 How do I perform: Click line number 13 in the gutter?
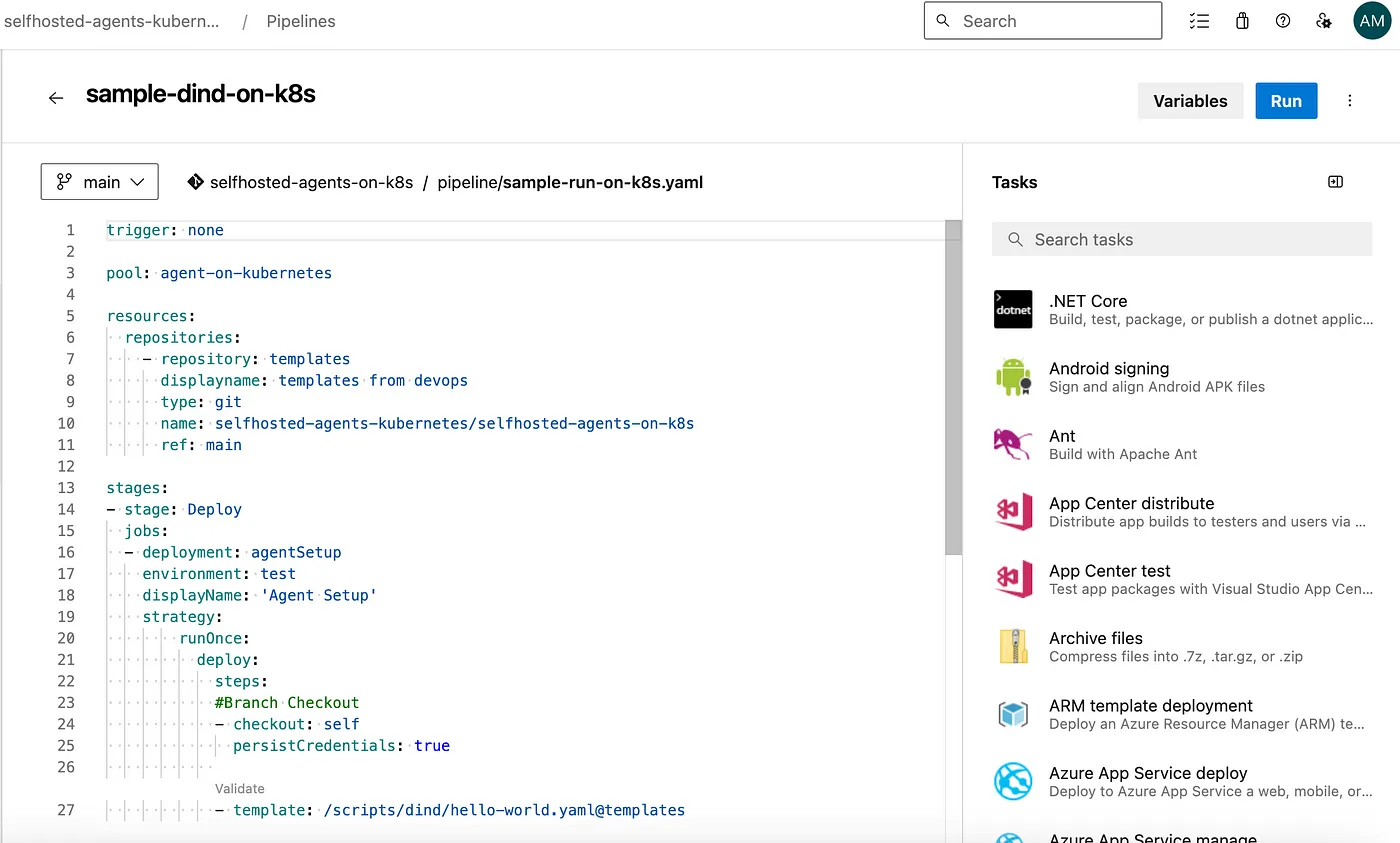[x=66, y=488]
